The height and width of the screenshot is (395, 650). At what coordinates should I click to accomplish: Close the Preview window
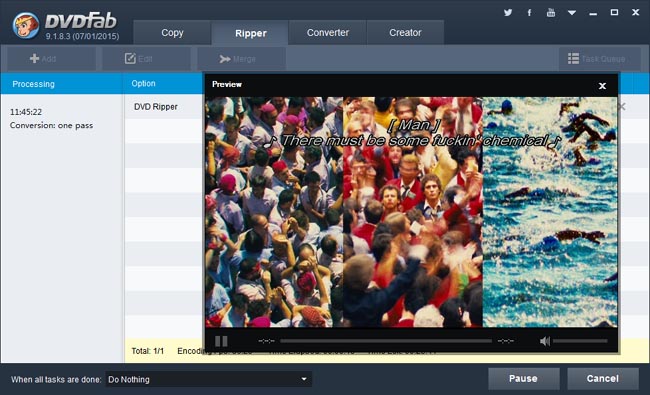(x=602, y=86)
